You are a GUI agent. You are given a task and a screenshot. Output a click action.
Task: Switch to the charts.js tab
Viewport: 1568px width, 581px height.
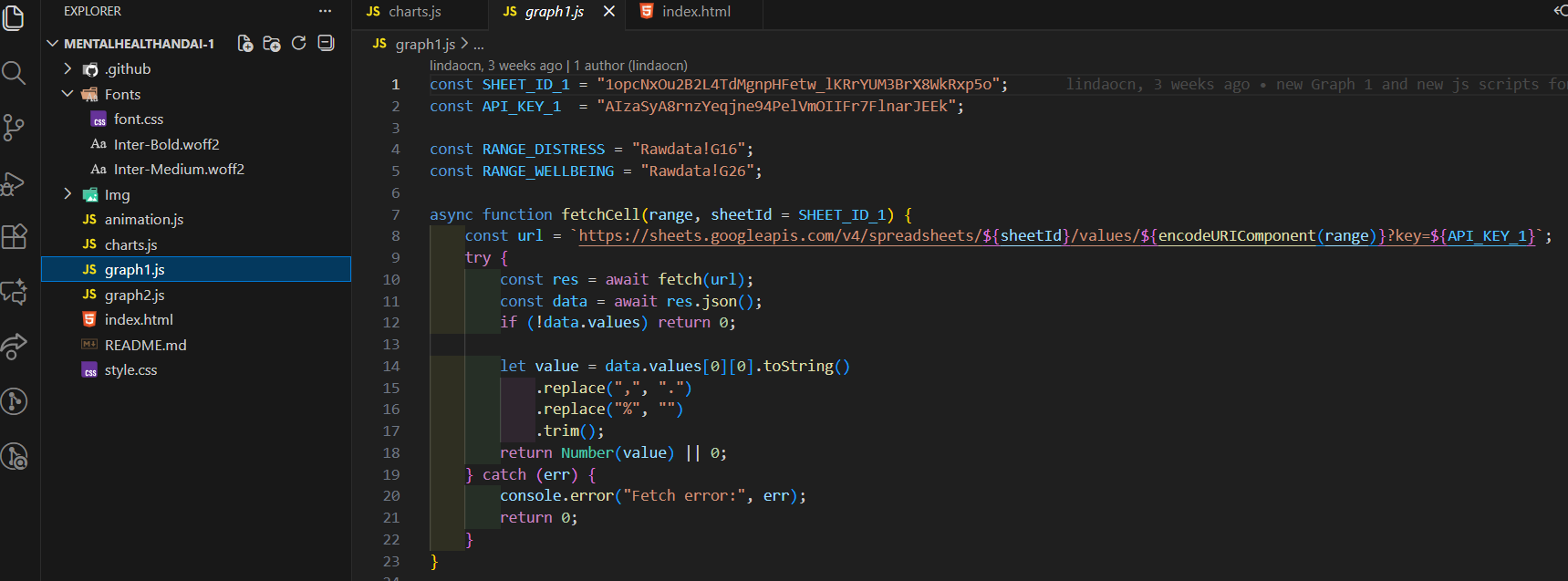(414, 12)
